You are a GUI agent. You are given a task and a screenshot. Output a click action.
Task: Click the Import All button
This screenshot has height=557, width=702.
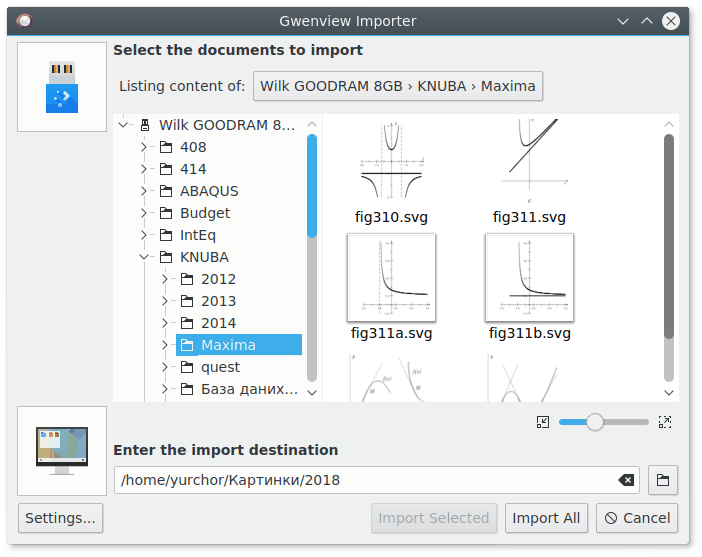click(546, 518)
